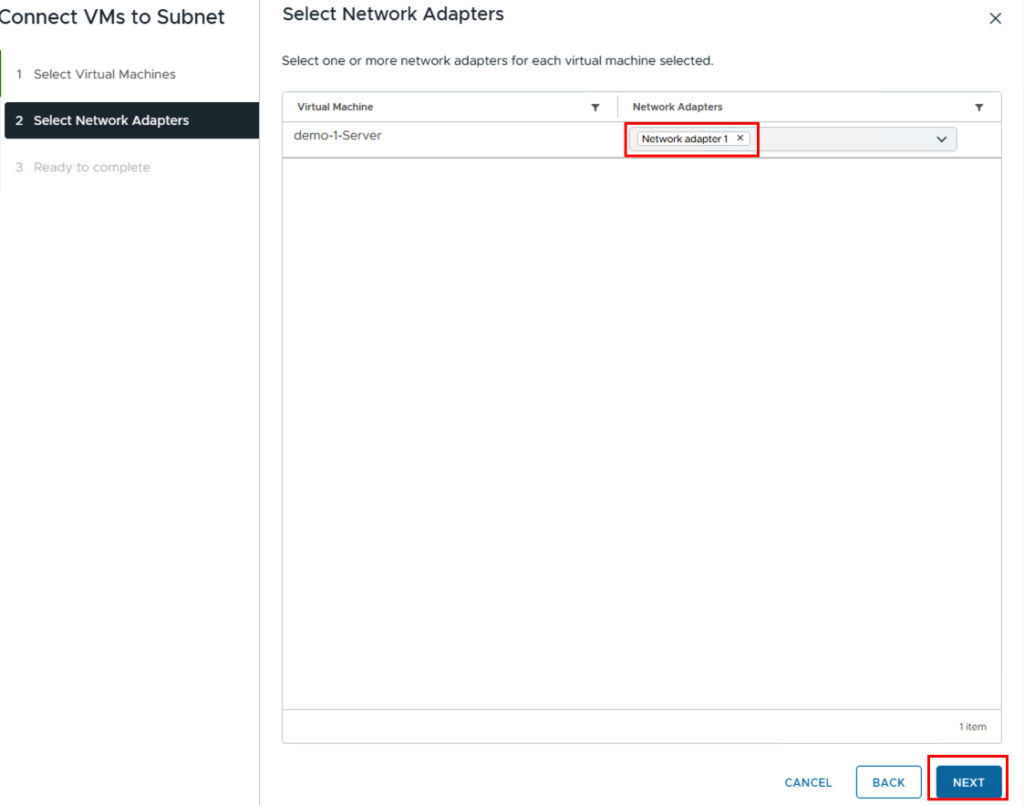
Task: Click the adapter selection instruction text
Action: coord(497,61)
